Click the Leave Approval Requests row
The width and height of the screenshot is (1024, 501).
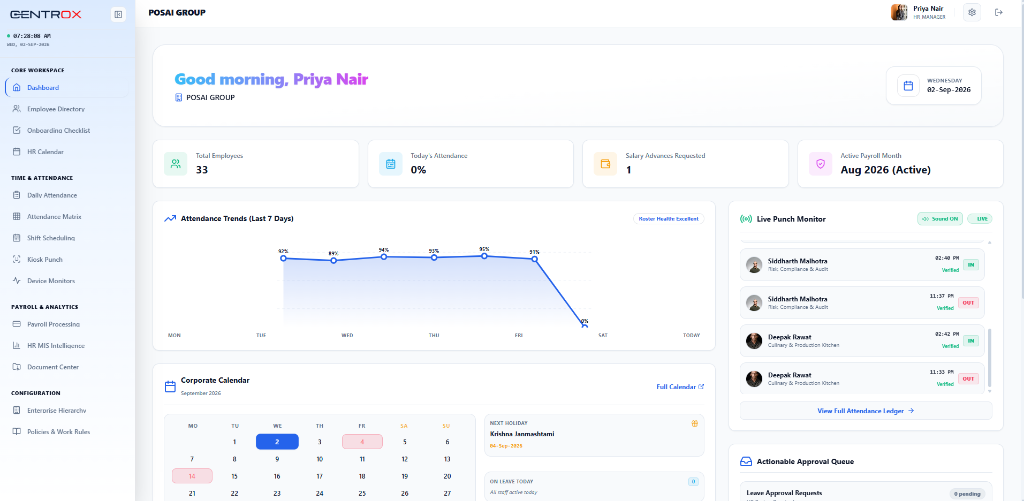865,492
